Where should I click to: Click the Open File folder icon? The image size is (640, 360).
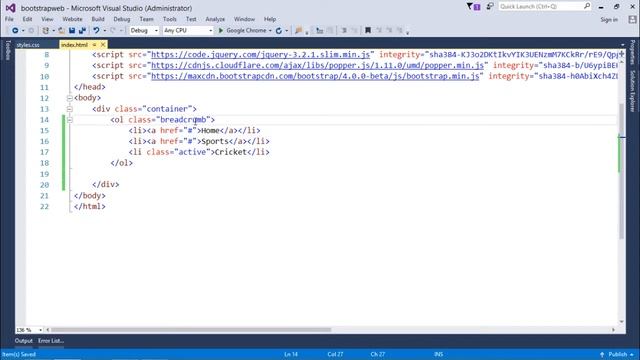[61, 31]
